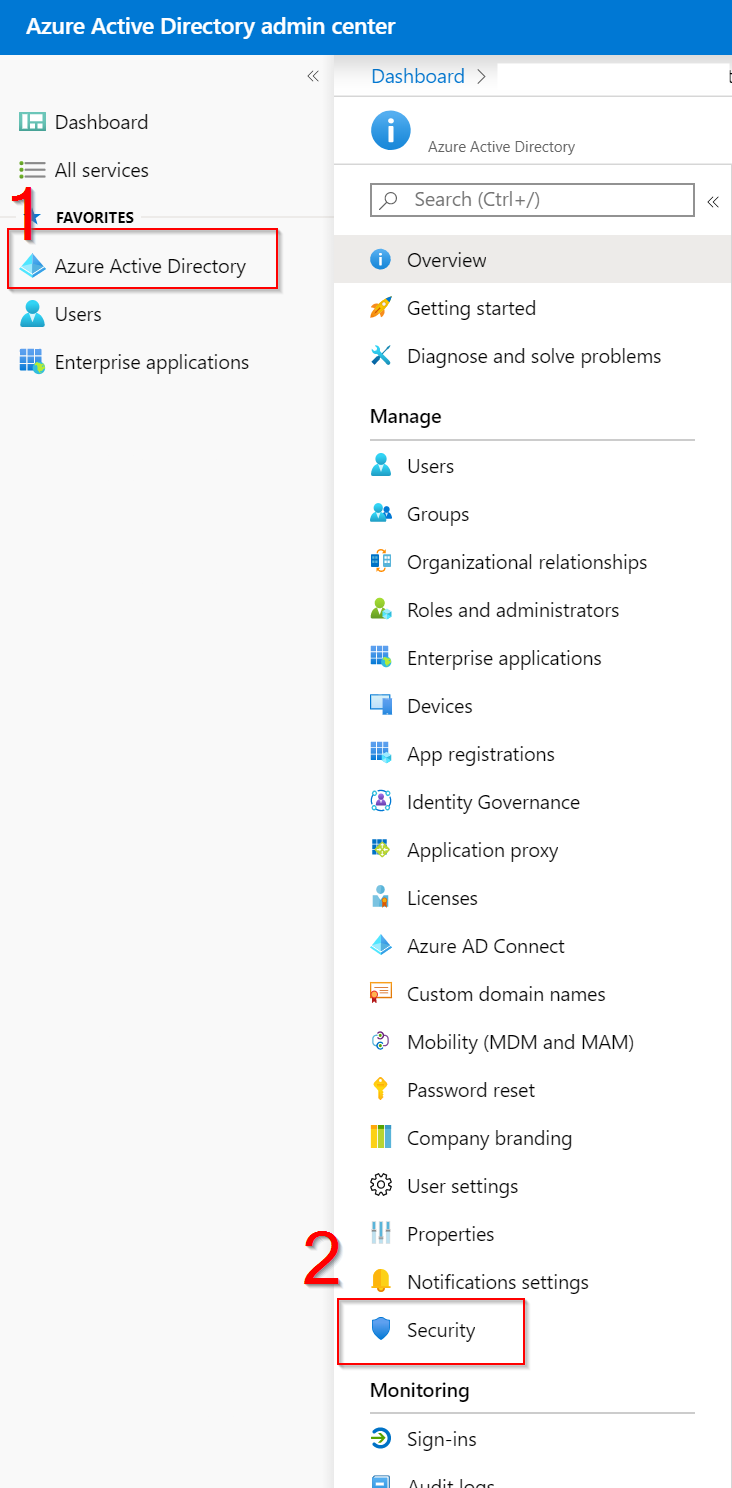This screenshot has width=732, height=1488.
Task: Click the App registrations icon
Action: [381, 754]
